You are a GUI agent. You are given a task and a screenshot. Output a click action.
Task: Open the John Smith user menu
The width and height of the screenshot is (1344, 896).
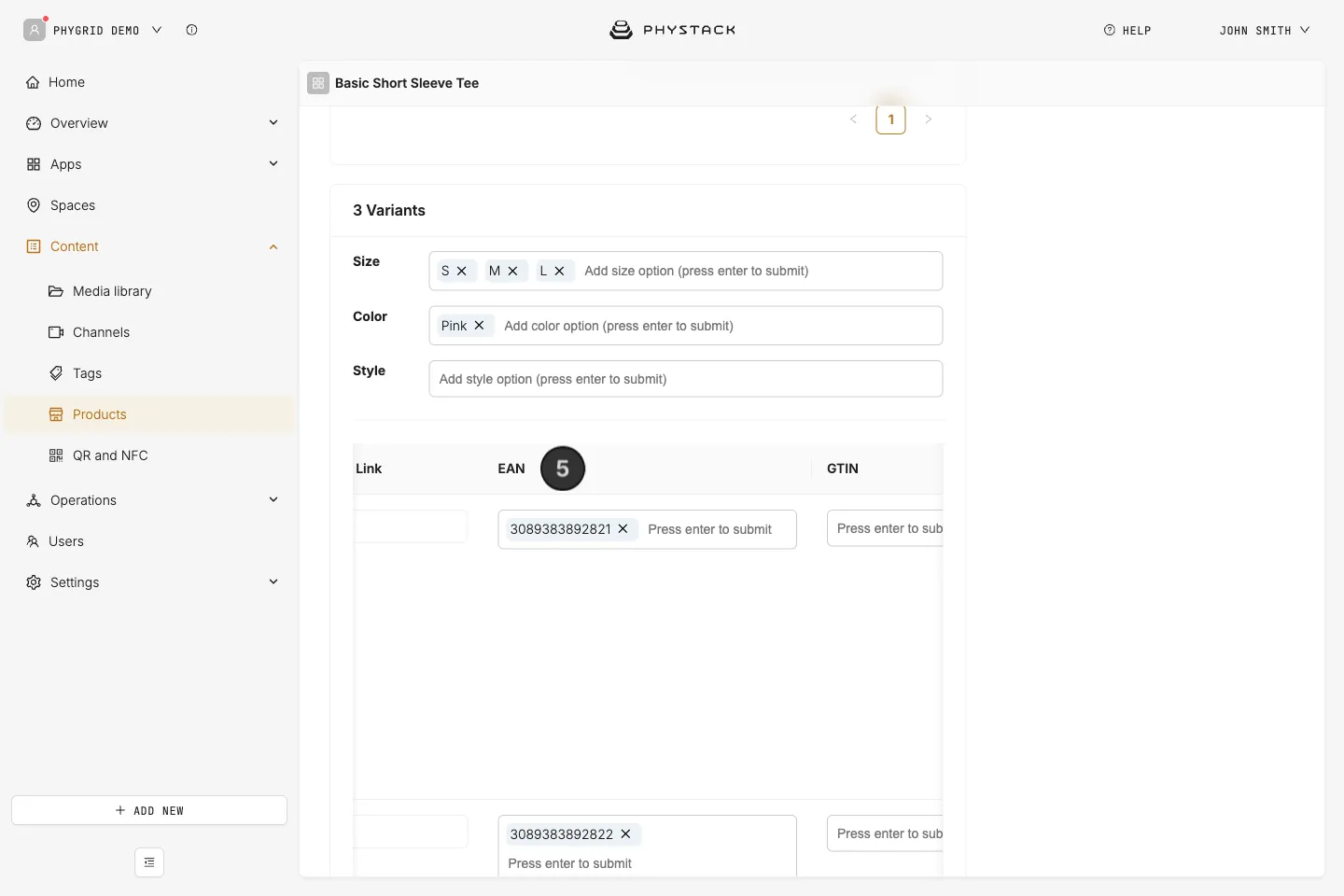point(1265,31)
